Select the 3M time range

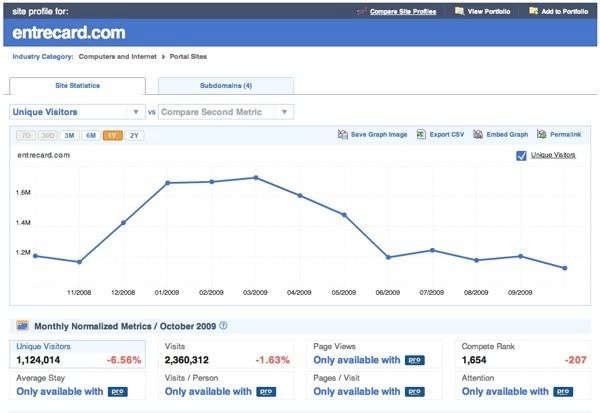click(x=69, y=135)
